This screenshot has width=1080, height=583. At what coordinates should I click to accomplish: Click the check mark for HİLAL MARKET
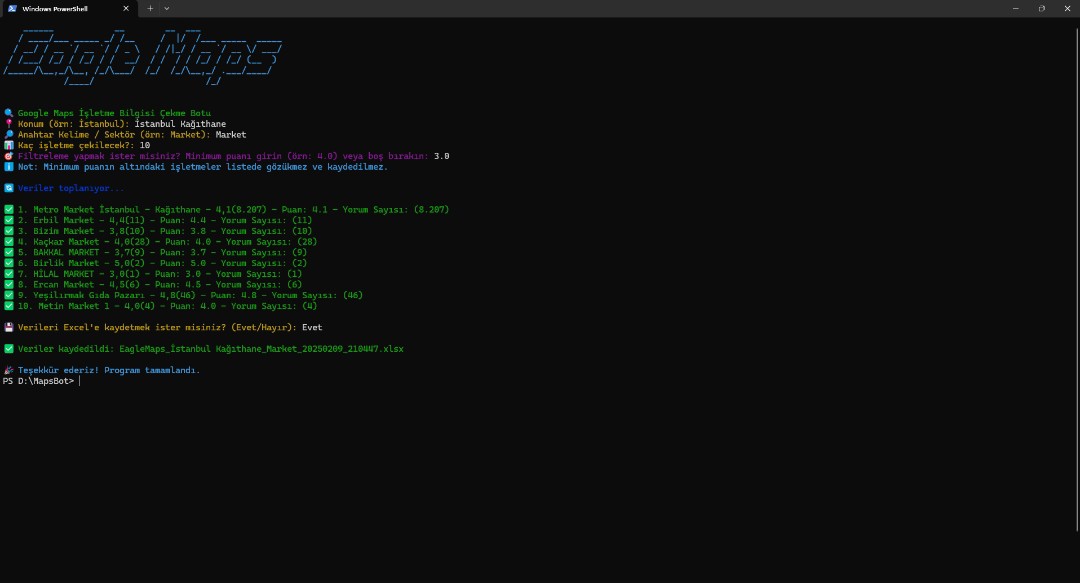click(9, 274)
